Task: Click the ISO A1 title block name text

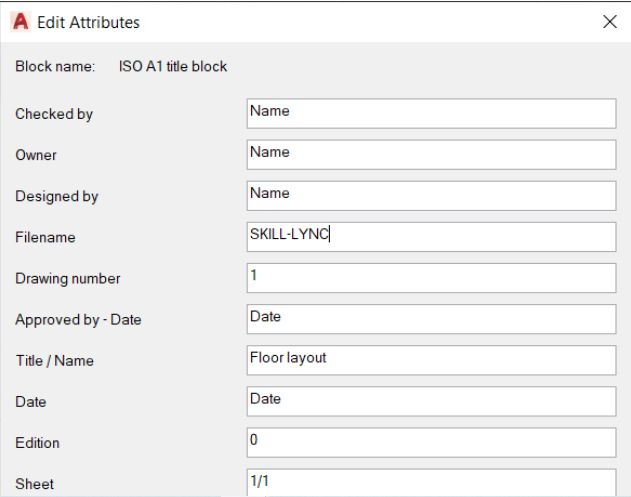Action: [173, 66]
